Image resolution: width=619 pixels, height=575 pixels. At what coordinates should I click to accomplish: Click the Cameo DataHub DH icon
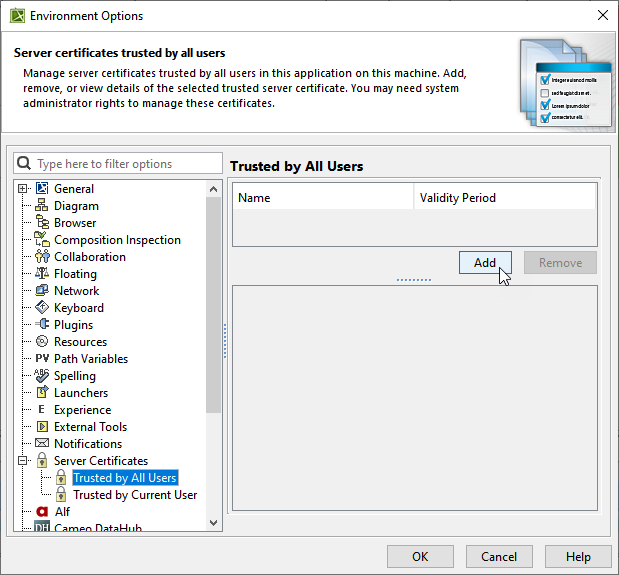(42, 526)
